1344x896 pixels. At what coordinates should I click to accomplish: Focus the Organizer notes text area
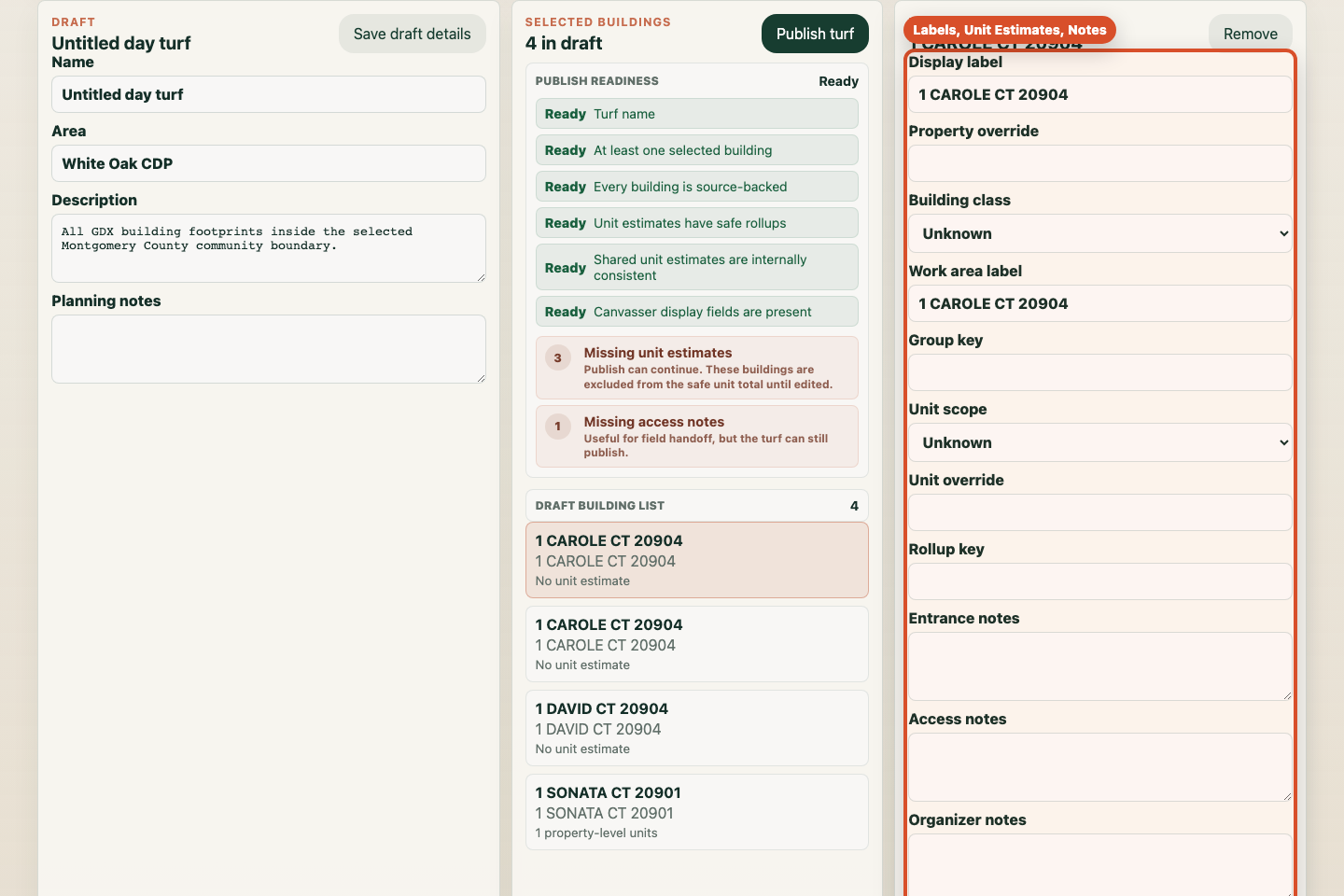[x=1100, y=864]
